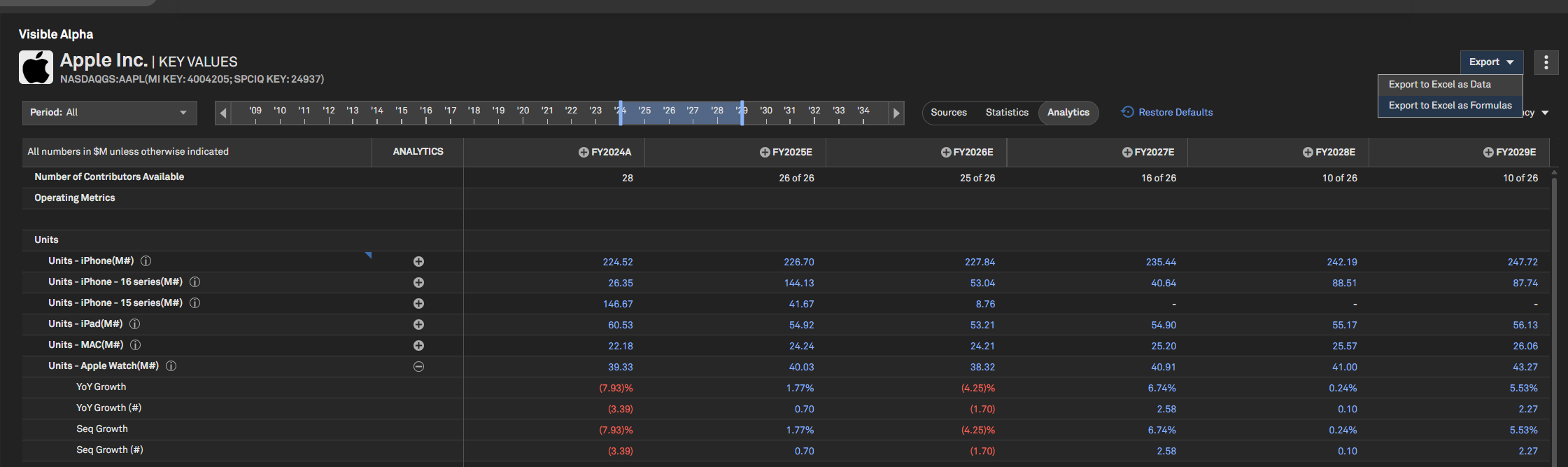Image resolution: width=1568 pixels, height=467 pixels.
Task: Click the '16 year marker on the timeline
Action: [426, 111]
